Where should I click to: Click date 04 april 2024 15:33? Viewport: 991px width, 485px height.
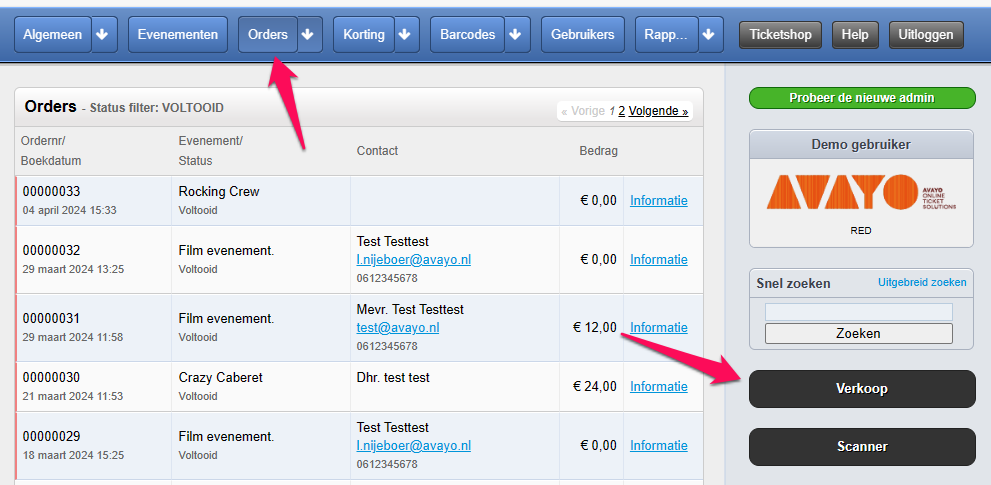point(70,210)
